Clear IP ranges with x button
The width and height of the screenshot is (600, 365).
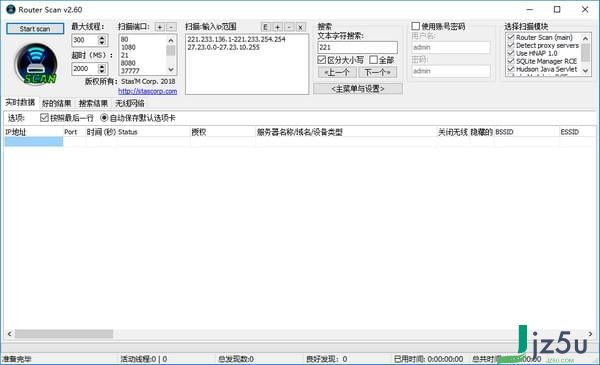click(300, 27)
